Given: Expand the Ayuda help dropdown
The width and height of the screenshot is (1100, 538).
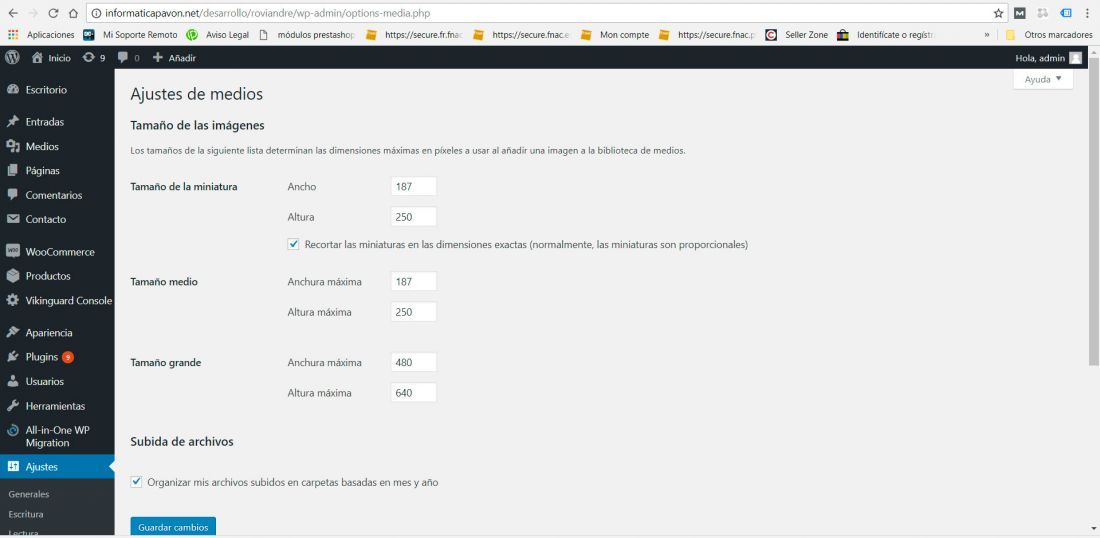Looking at the screenshot, I should (1043, 79).
